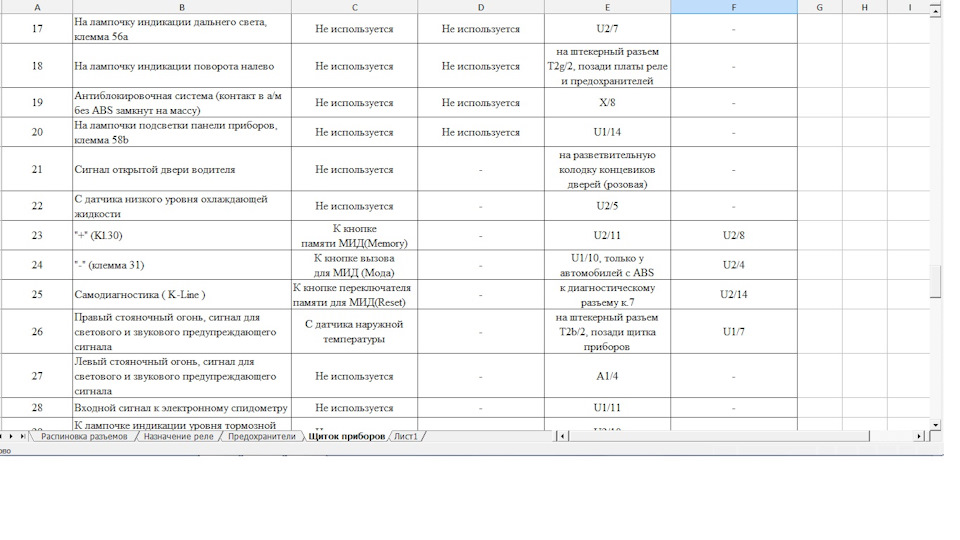Select column E header
Image resolution: width=960 pixels, height=540 pixels.
click(607, 7)
